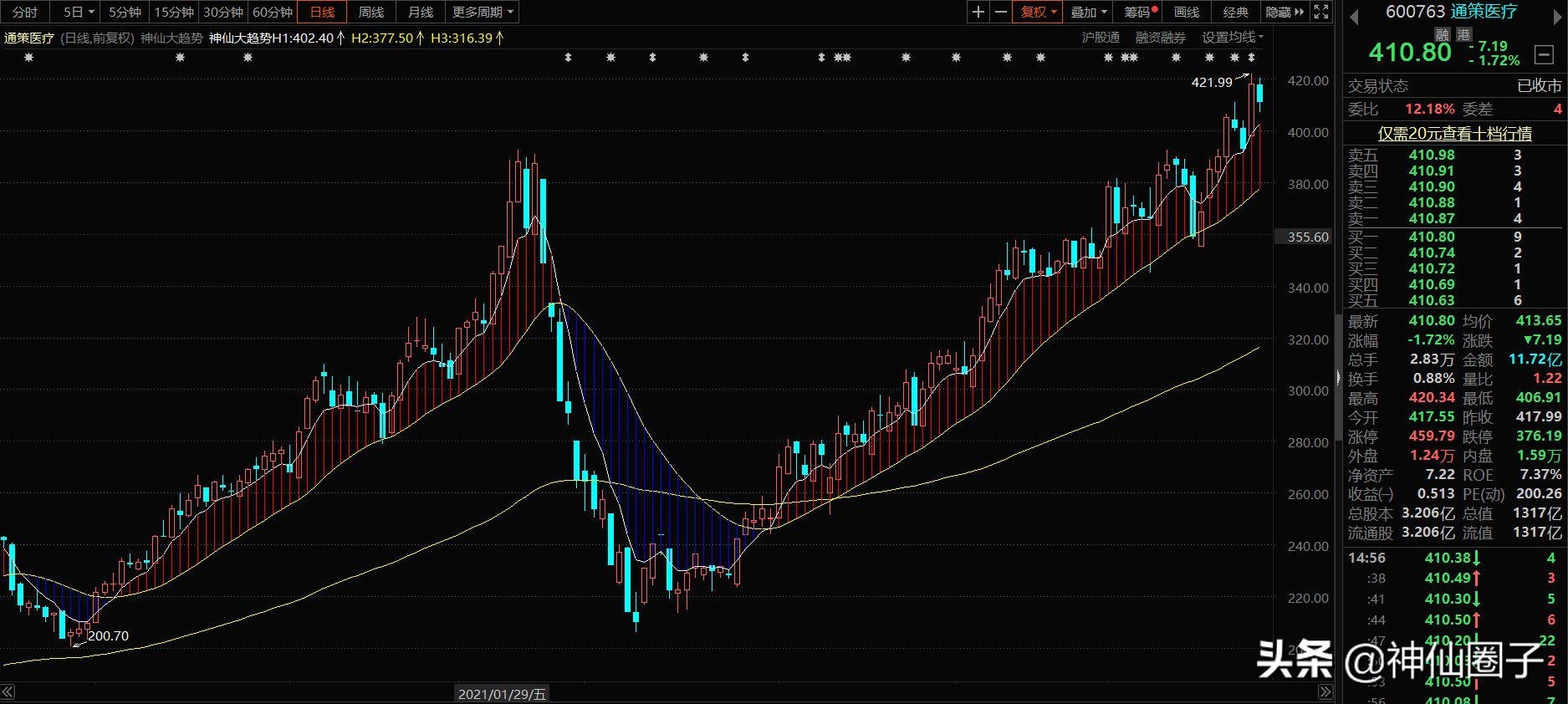Click the 融 margin badge
Screen dimensions: 1568x704
1443,34
